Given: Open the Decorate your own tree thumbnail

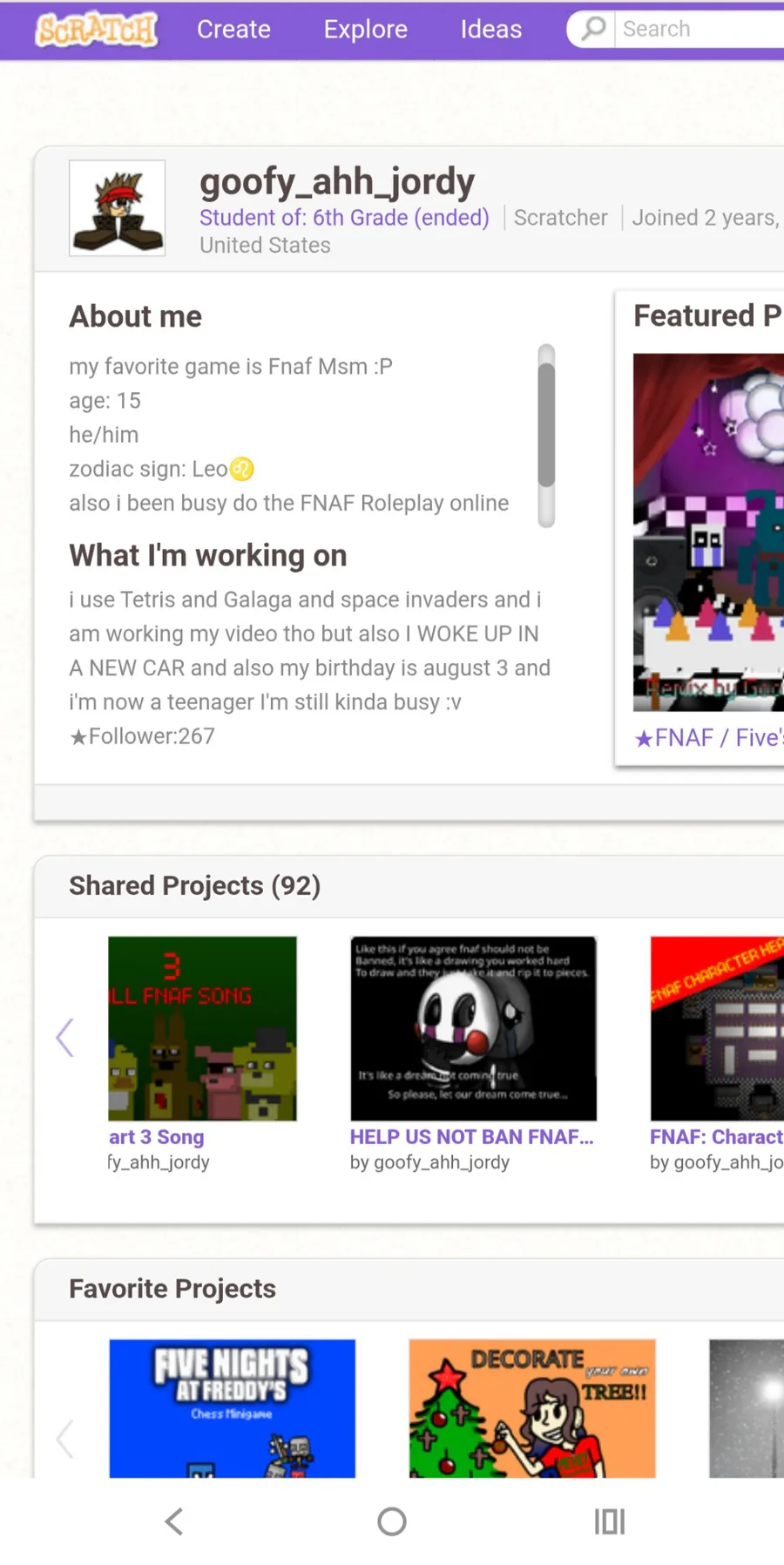Looking at the screenshot, I should 532,1408.
